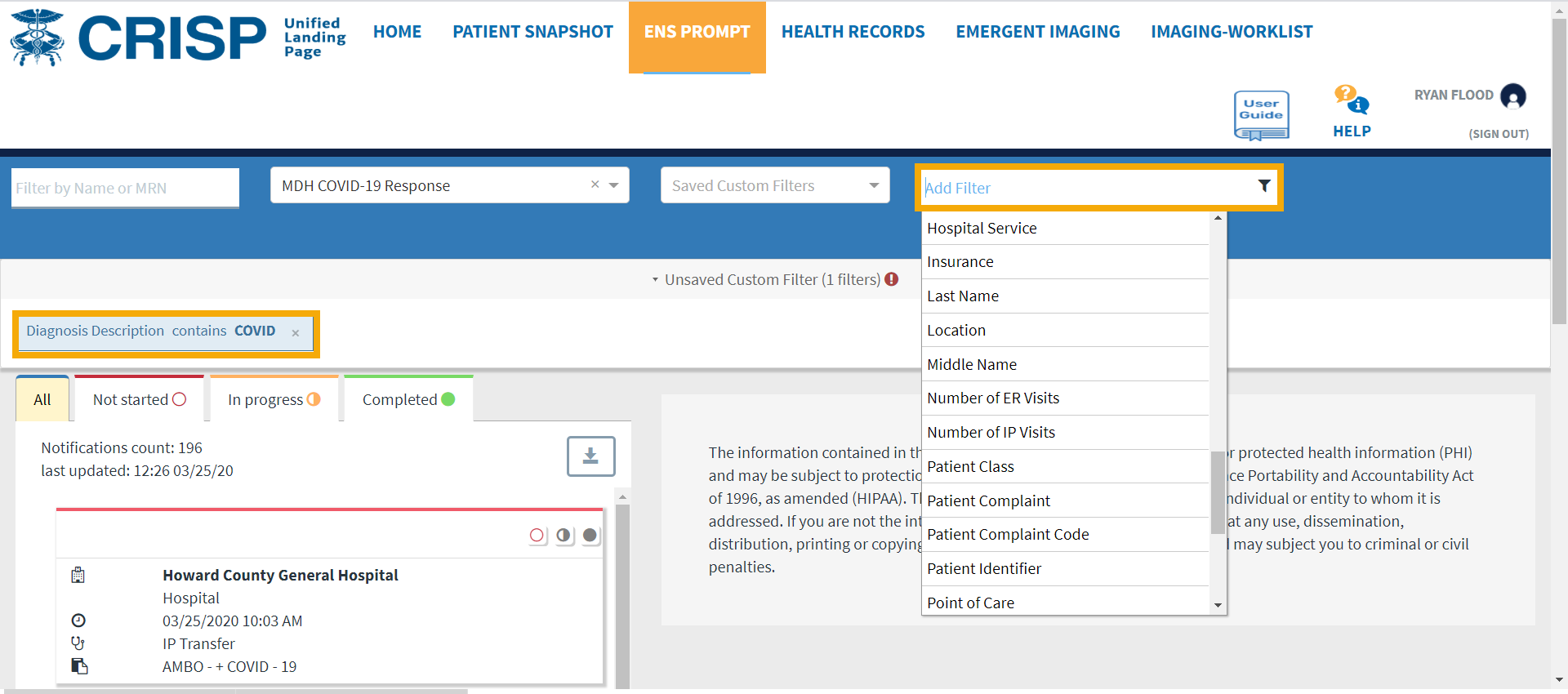This screenshot has width=1568, height=694.
Task: Click the hospital building icon on Howard County card
Action: pyautogui.click(x=78, y=575)
